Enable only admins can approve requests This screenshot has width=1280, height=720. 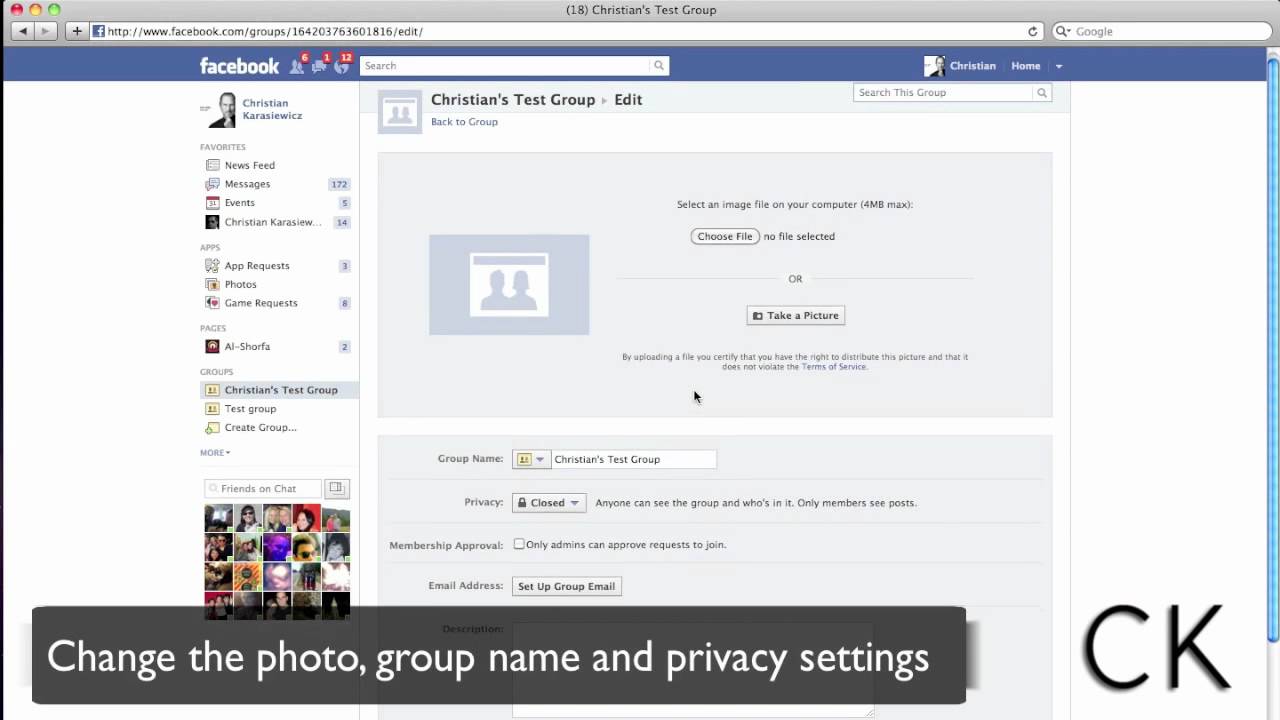click(519, 544)
